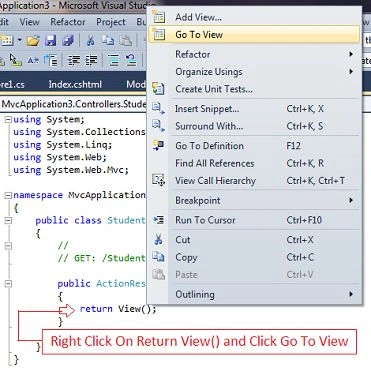Click the Go To Definition menu icon
This screenshot has width=371, height=375.
click(x=158, y=145)
